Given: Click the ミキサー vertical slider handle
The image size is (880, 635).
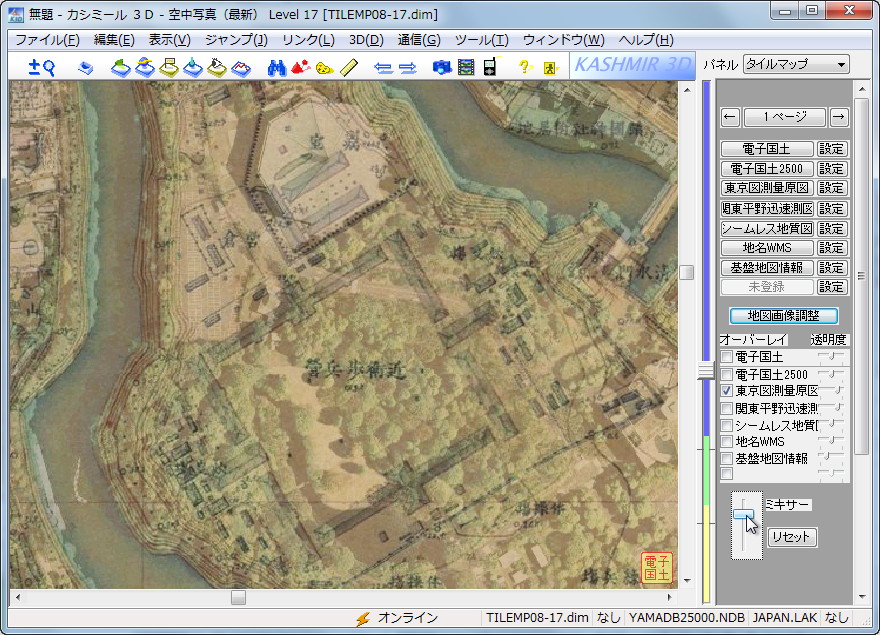Looking at the screenshot, I should [743, 514].
